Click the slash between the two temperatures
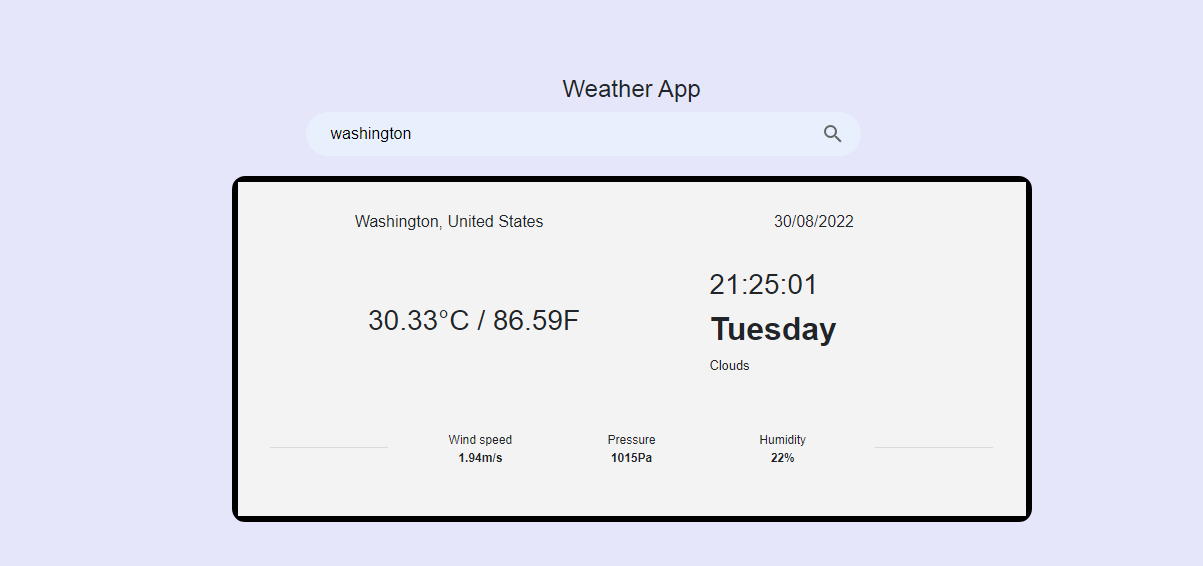1203x566 pixels. [x=481, y=321]
